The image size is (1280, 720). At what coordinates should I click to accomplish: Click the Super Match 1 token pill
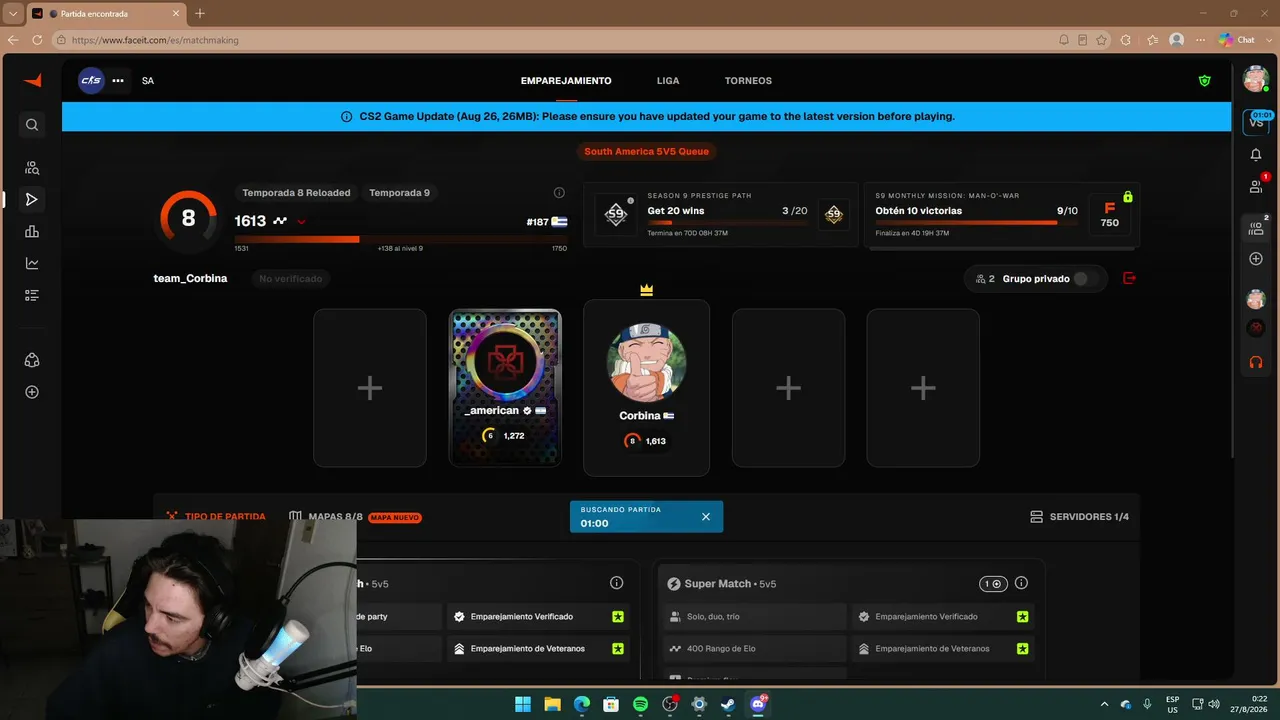[x=993, y=584]
